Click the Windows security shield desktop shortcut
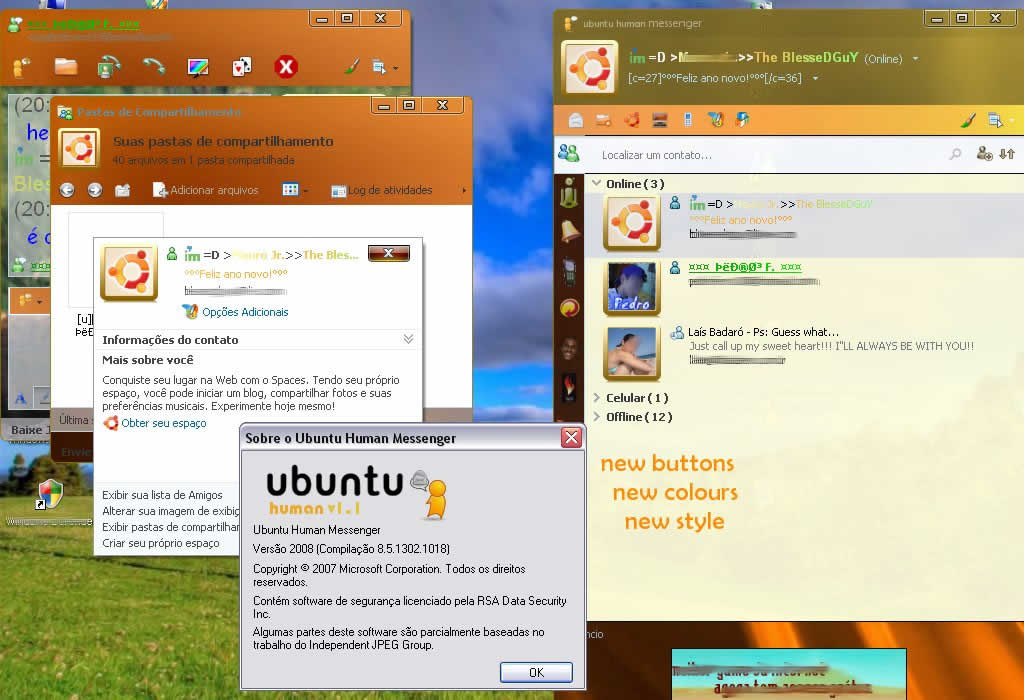 pyautogui.click(x=50, y=494)
